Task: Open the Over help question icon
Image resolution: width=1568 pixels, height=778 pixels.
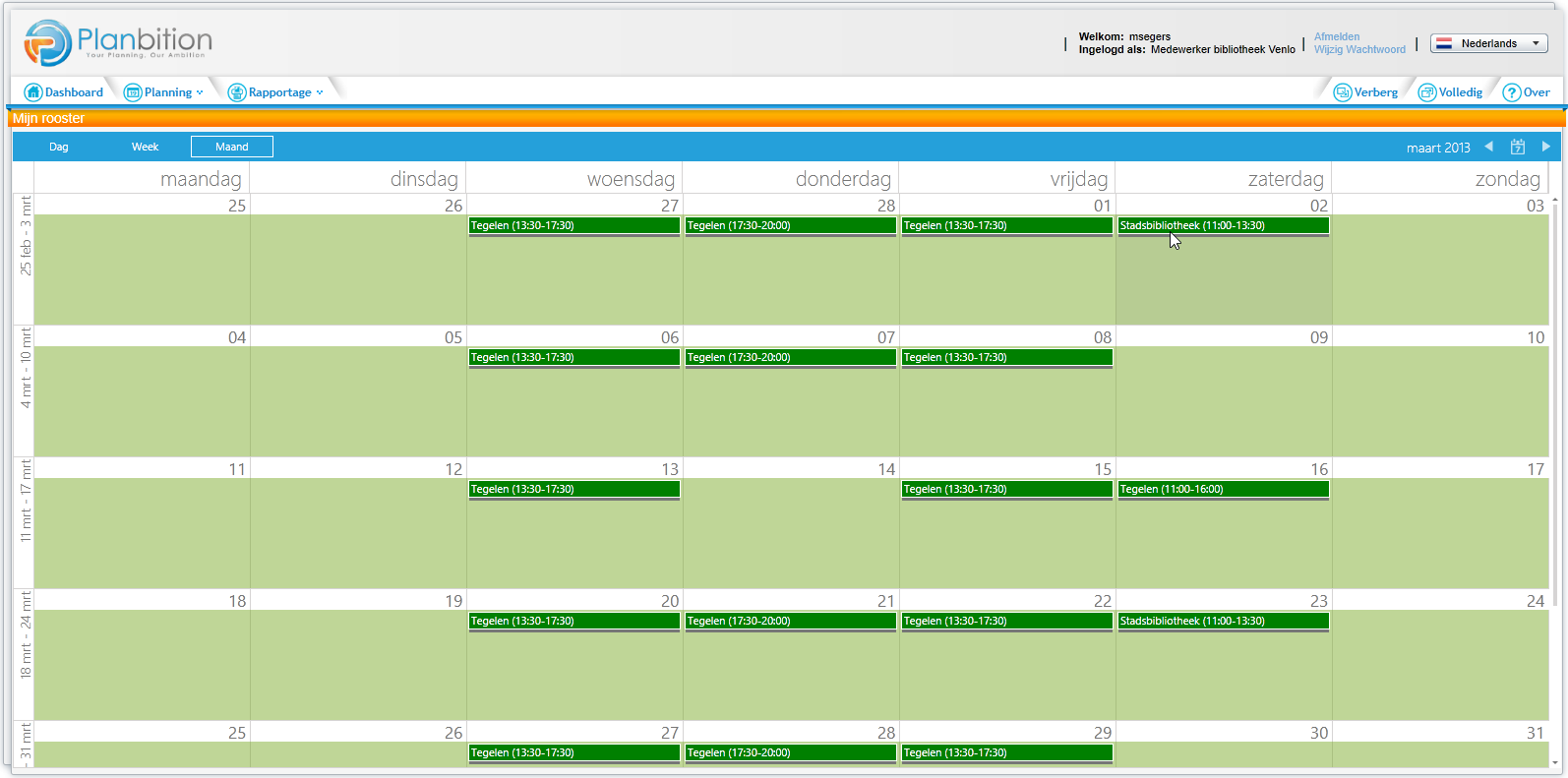Action: (x=1512, y=92)
